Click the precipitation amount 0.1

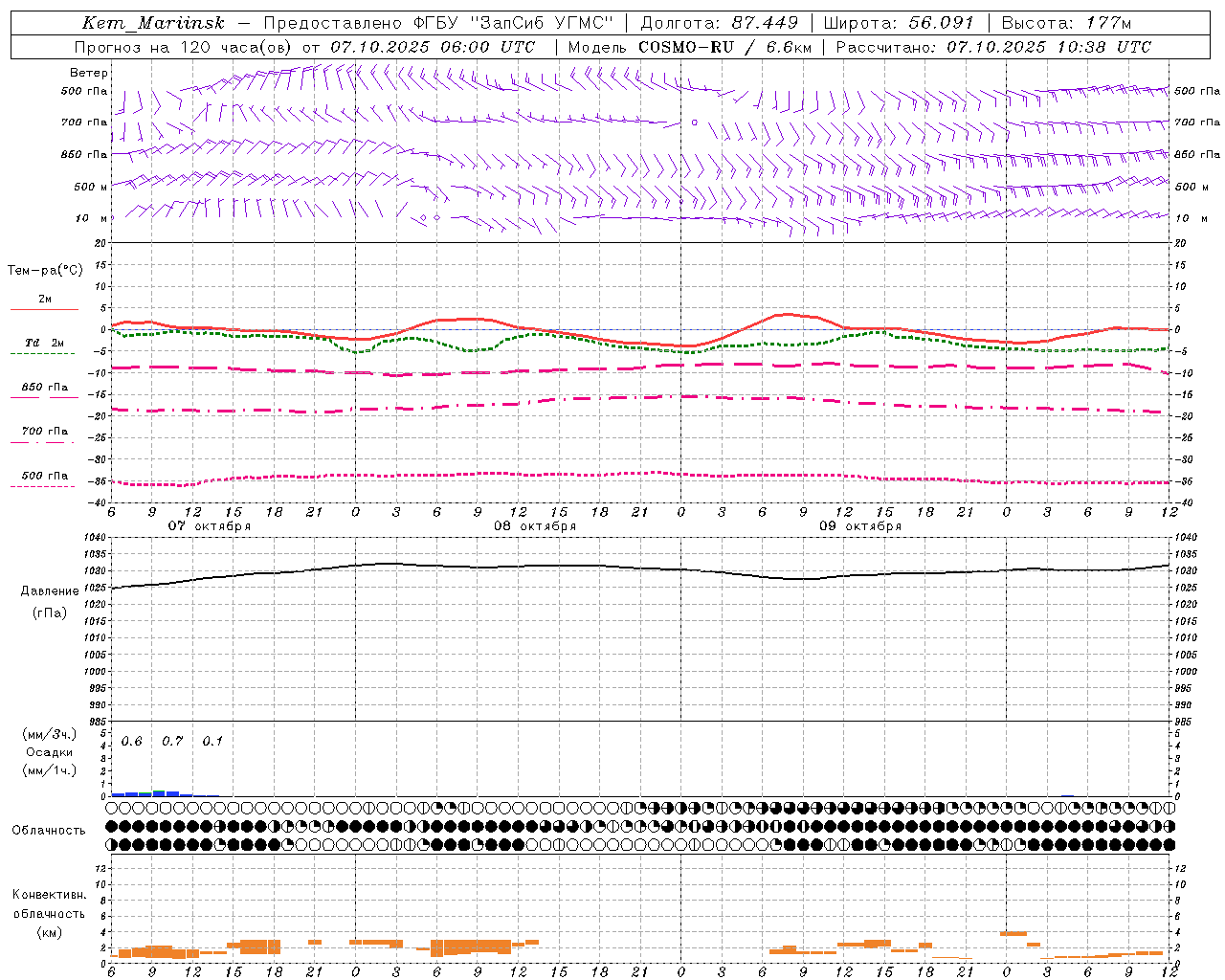[x=212, y=742]
